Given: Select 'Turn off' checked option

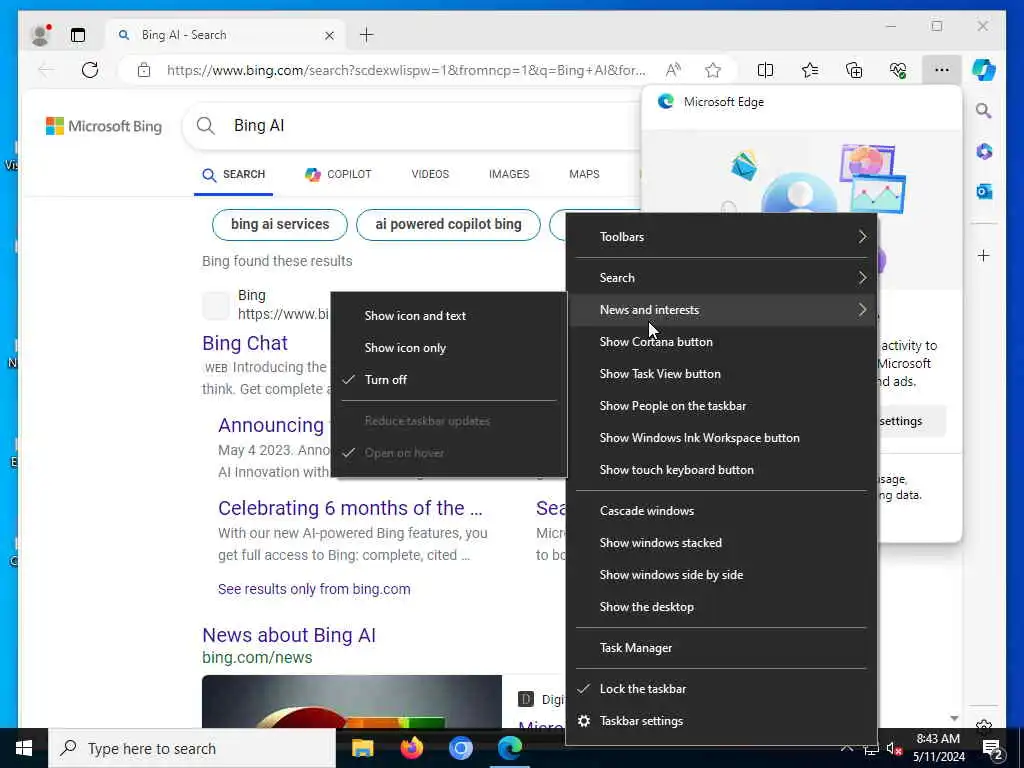Looking at the screenshot, I should pyautogui.click(x=449, y=379).
